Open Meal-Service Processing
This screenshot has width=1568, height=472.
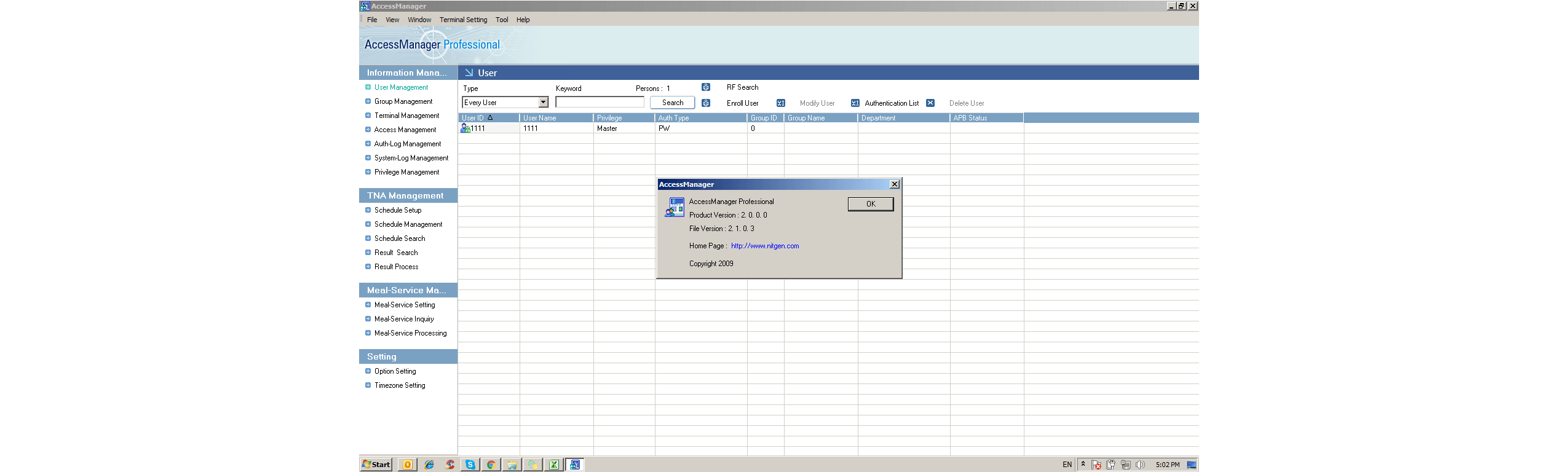click(410, 333)
